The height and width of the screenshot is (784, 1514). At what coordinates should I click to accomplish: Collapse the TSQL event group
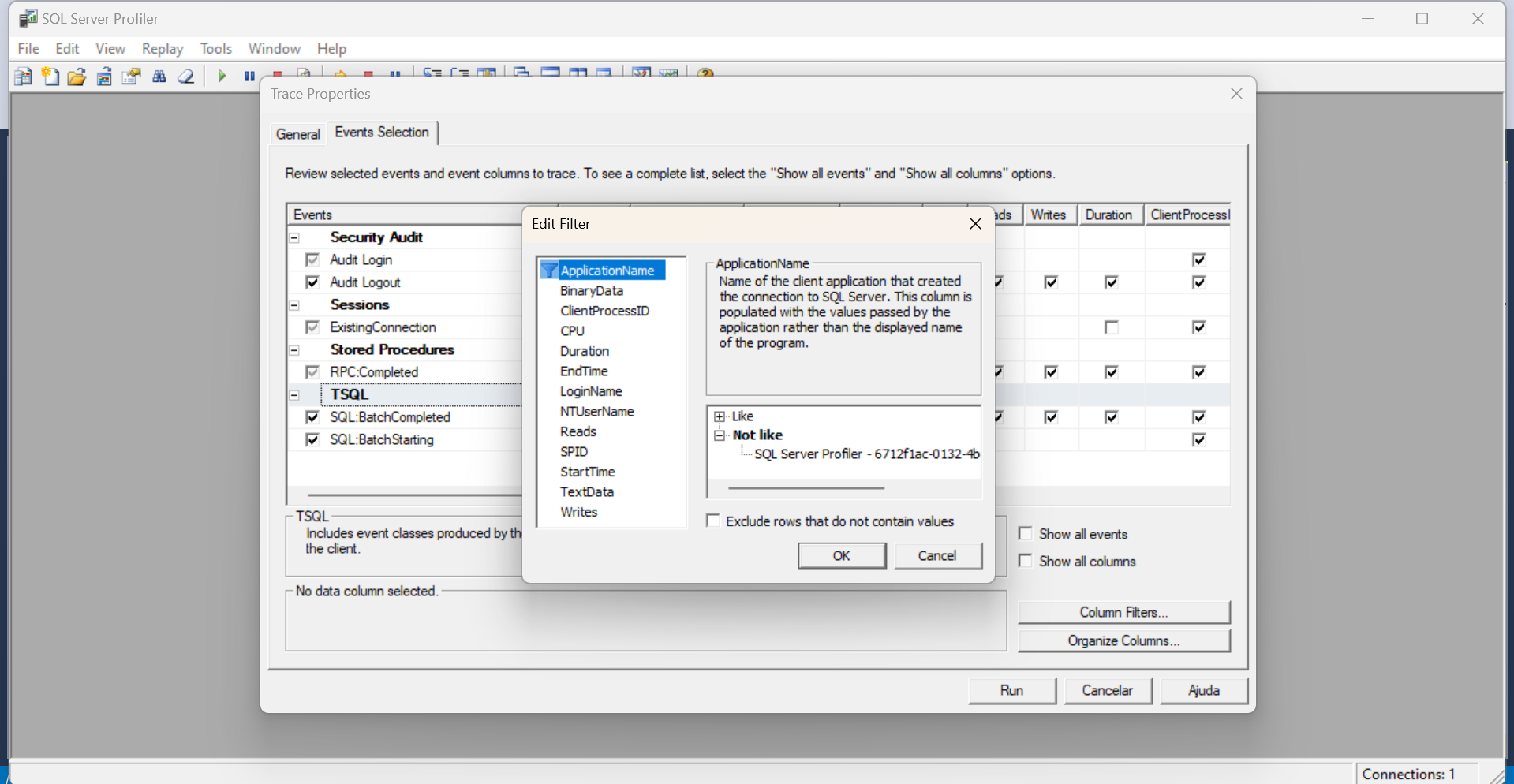click(294, 395)
